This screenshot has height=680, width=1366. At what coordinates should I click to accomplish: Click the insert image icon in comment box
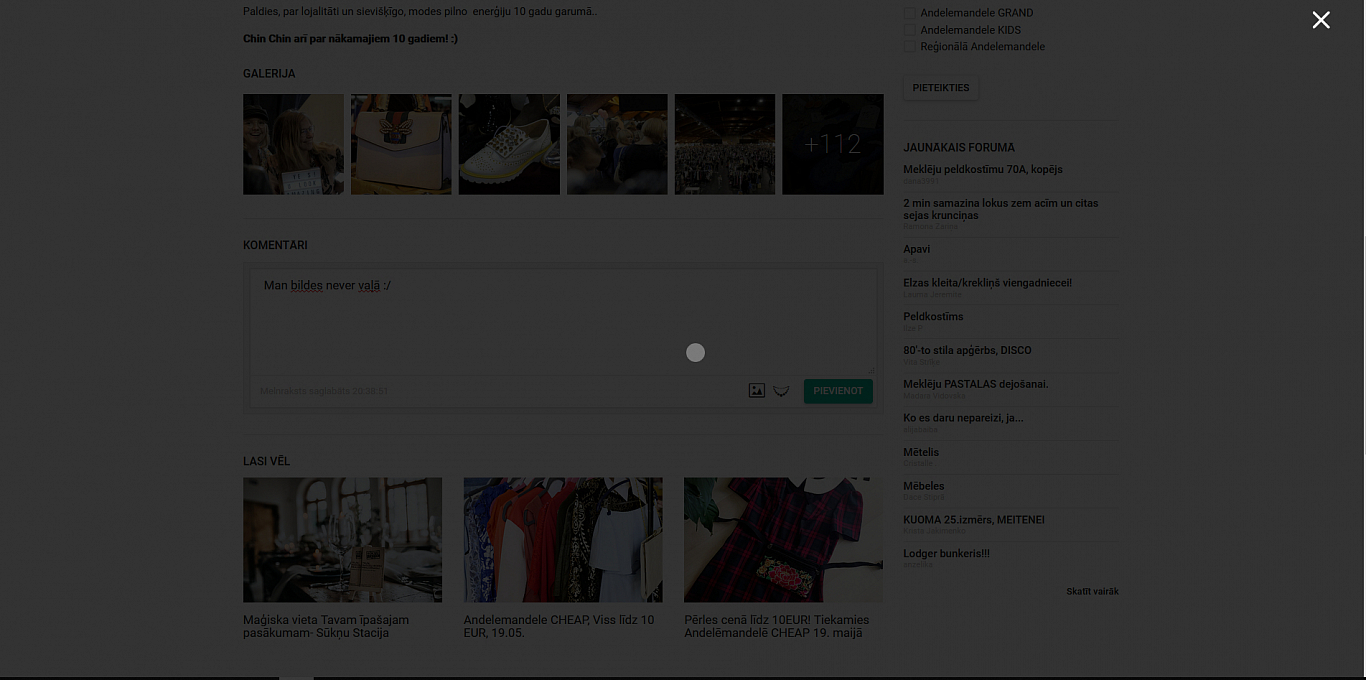[x=757, y=391]
